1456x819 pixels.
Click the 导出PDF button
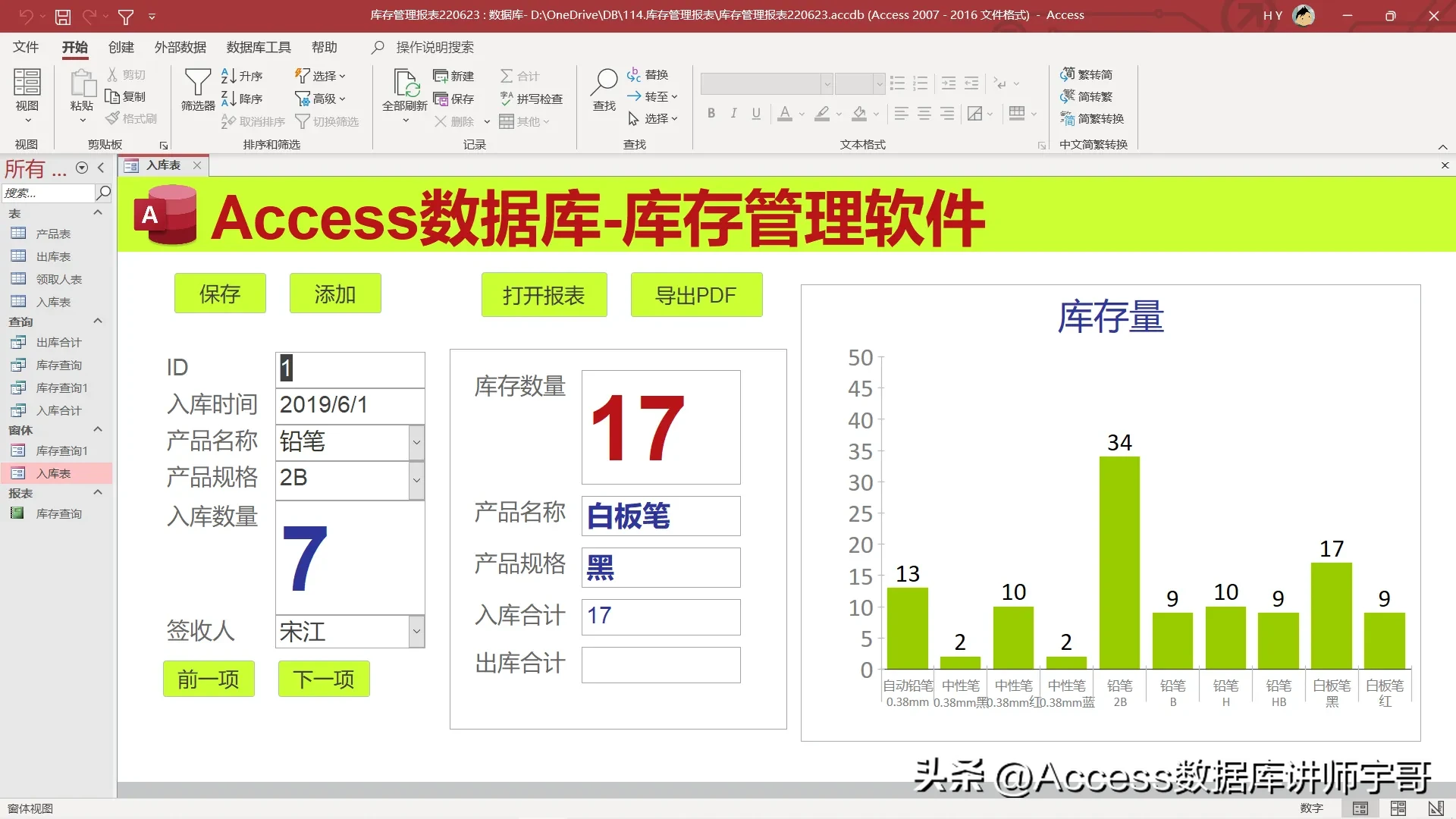695,295
